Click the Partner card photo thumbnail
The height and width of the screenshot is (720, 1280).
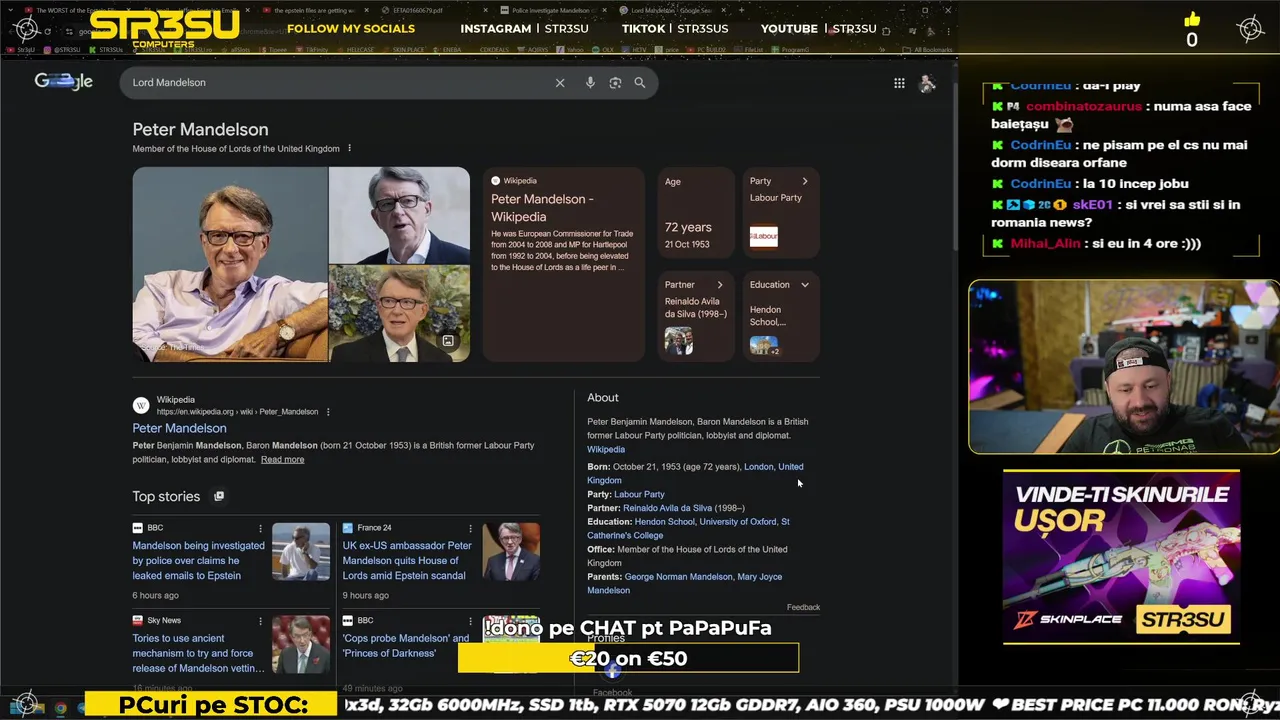click(x=678, y=340)
